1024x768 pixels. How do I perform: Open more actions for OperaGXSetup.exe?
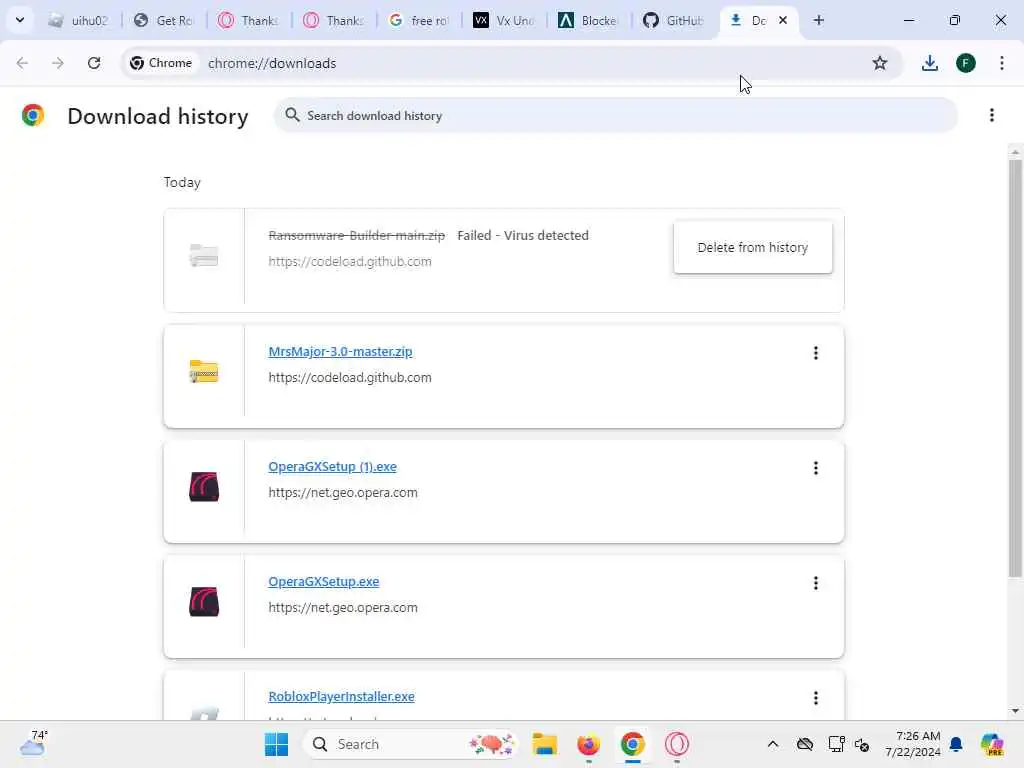click(x=816, y=583)
